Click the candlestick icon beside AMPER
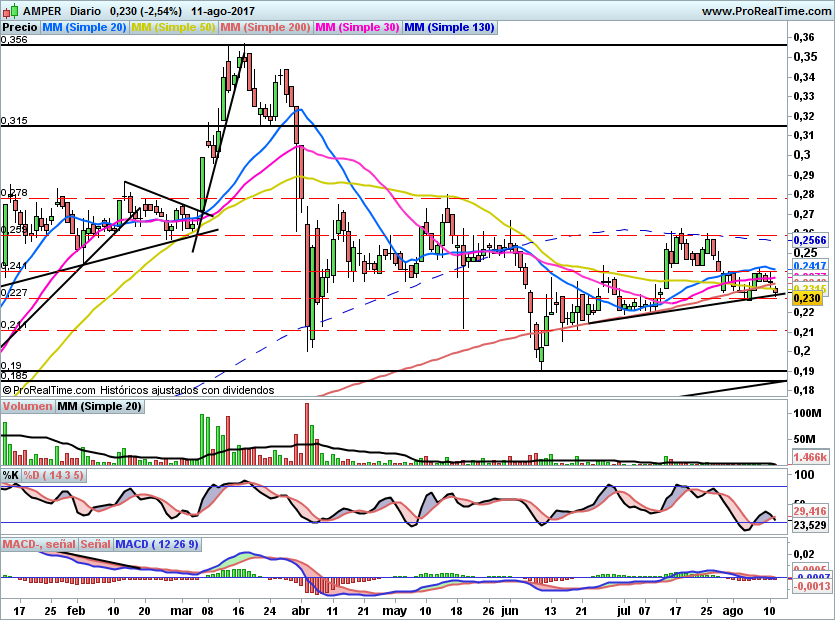This screenshot has width=835, height=620. pyautogui.click(x=10, y=11)
